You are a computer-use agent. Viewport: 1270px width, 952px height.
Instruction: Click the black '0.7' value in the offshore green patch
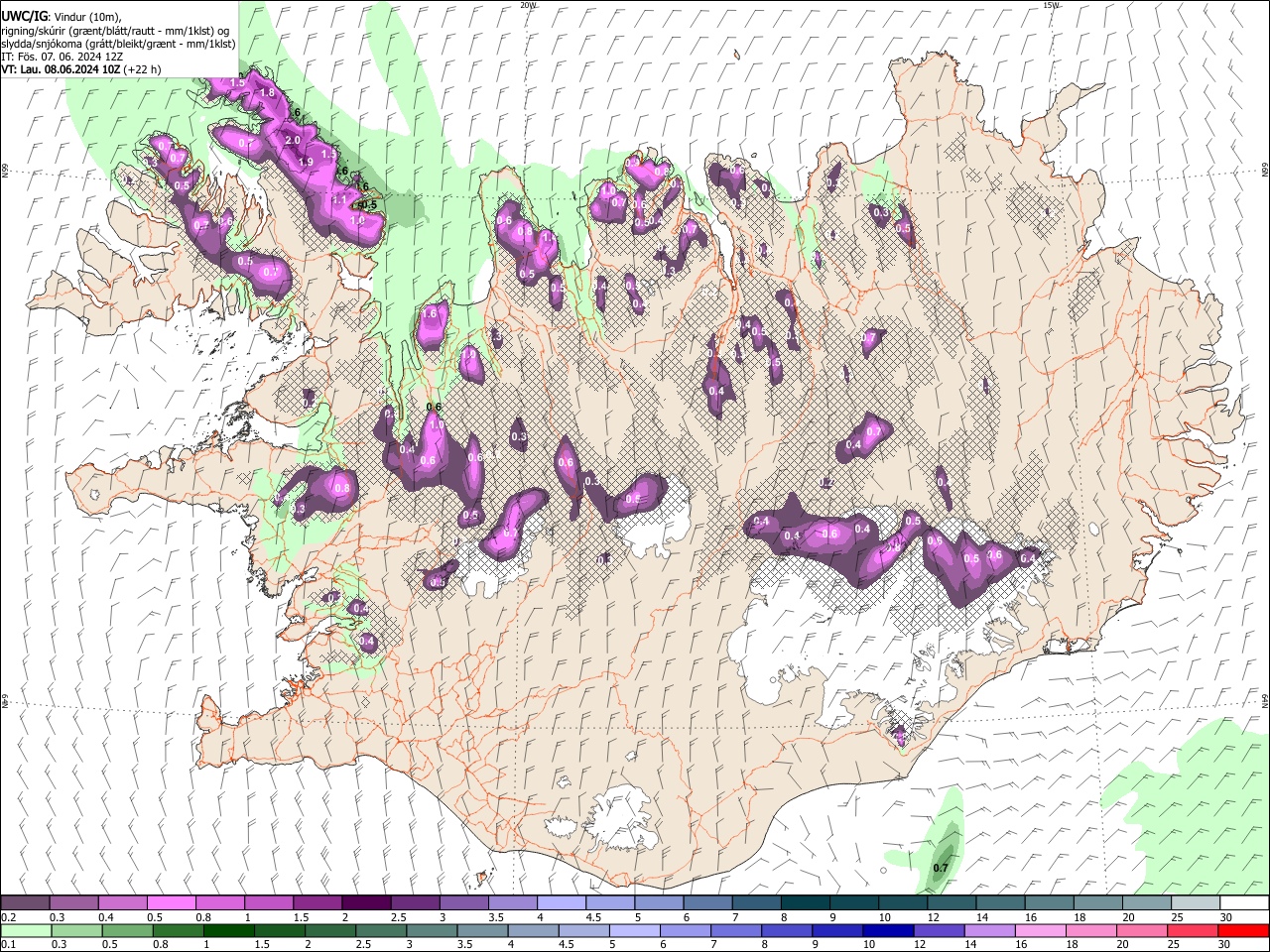coord(941,869)
